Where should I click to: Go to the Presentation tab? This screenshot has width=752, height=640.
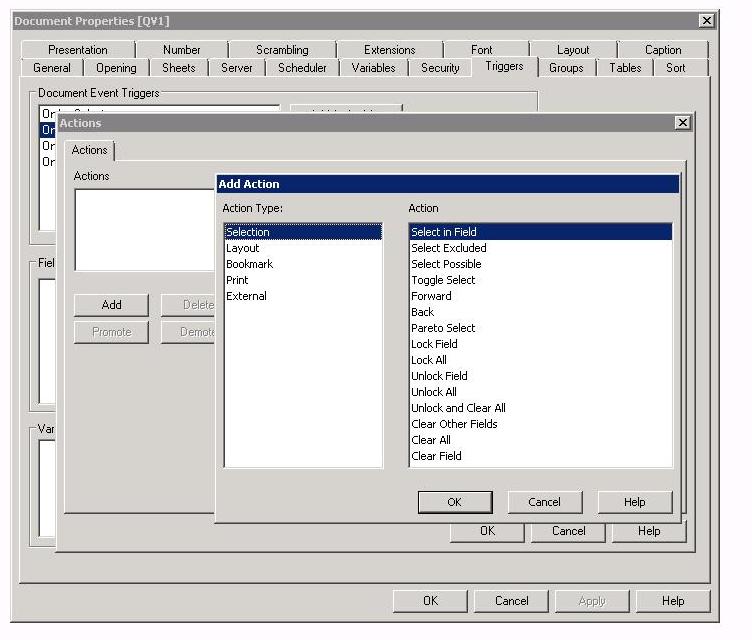[78, 50]
